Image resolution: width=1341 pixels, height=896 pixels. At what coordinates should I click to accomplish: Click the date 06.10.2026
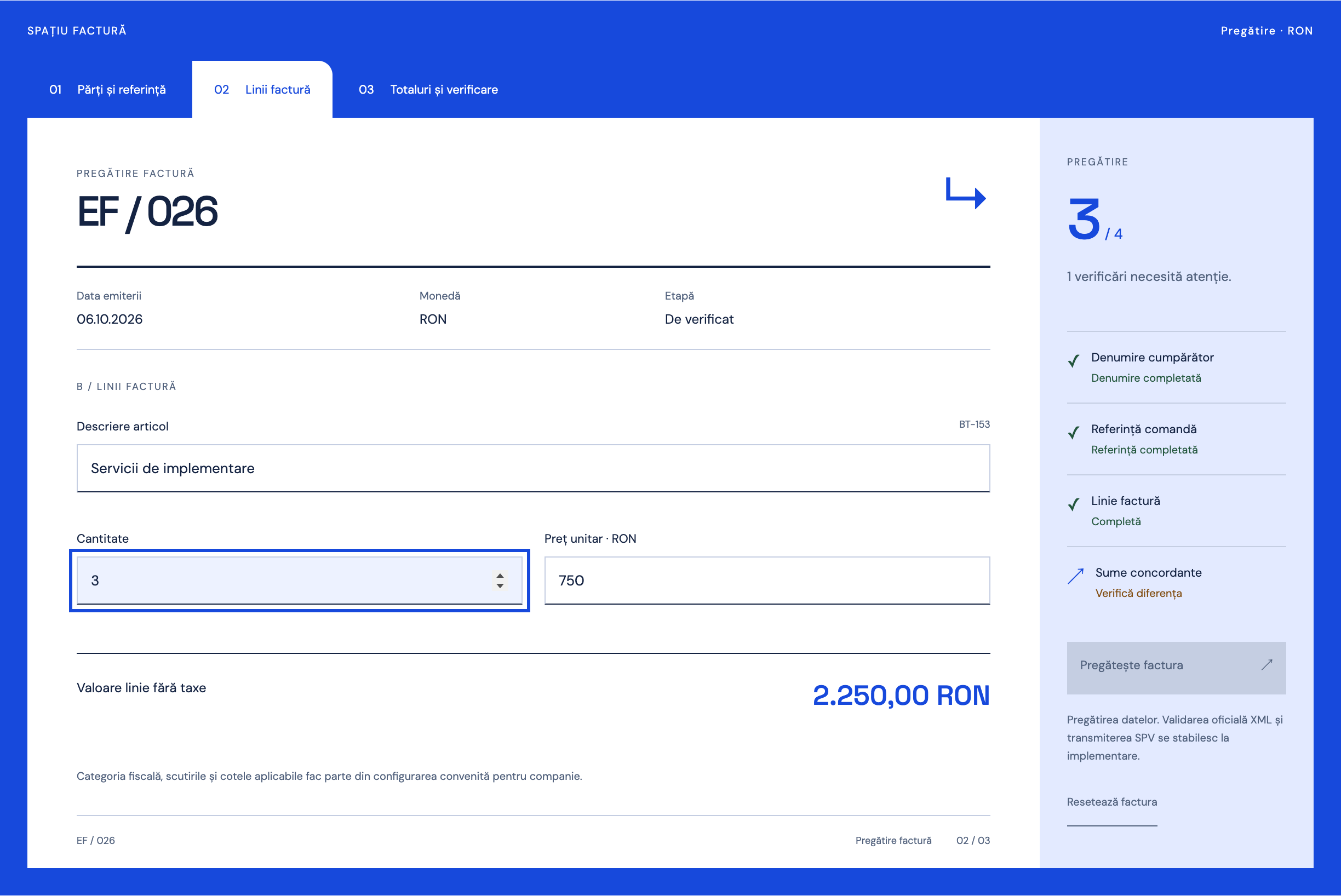110,319
